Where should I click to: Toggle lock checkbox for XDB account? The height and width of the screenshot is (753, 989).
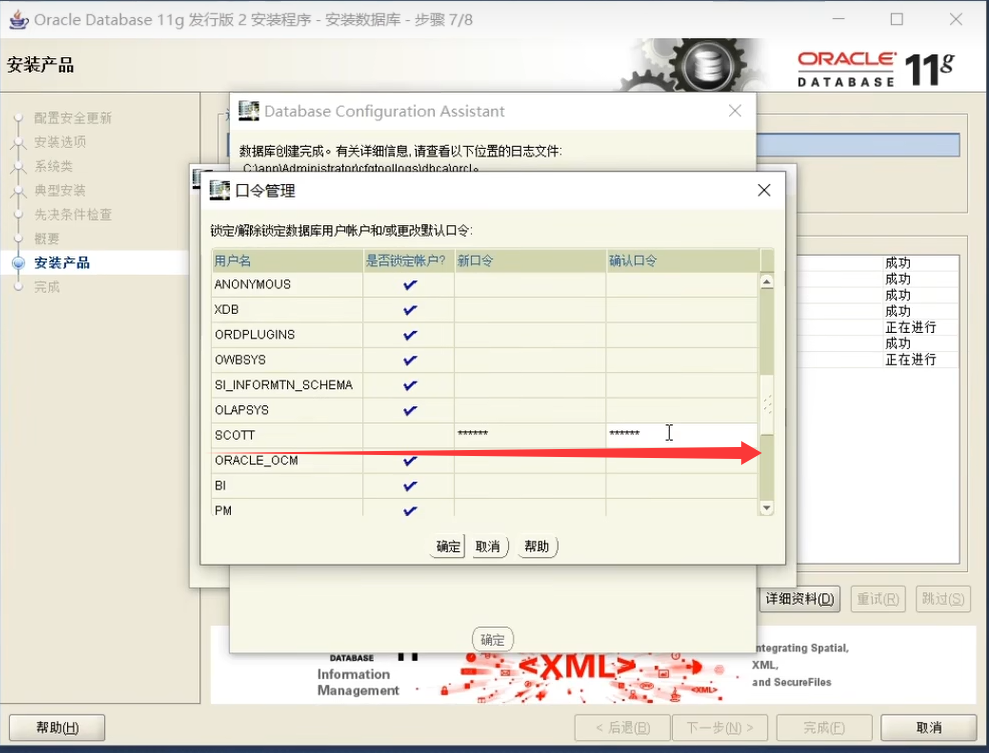point(410,310)
